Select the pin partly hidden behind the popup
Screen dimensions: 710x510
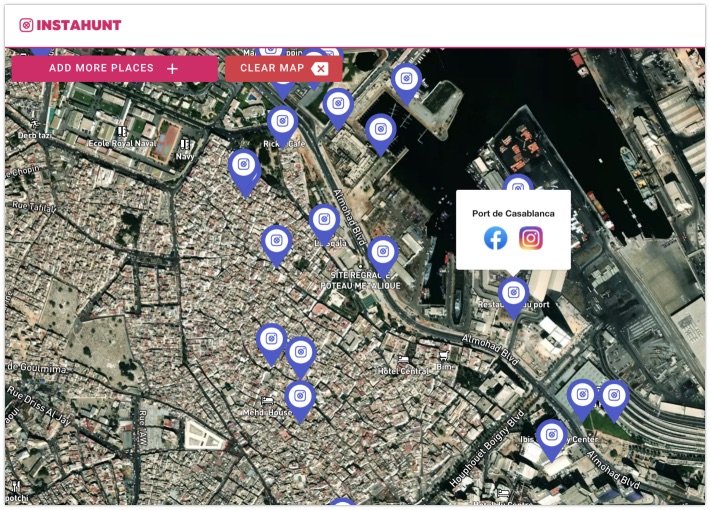tap(518, 183)
